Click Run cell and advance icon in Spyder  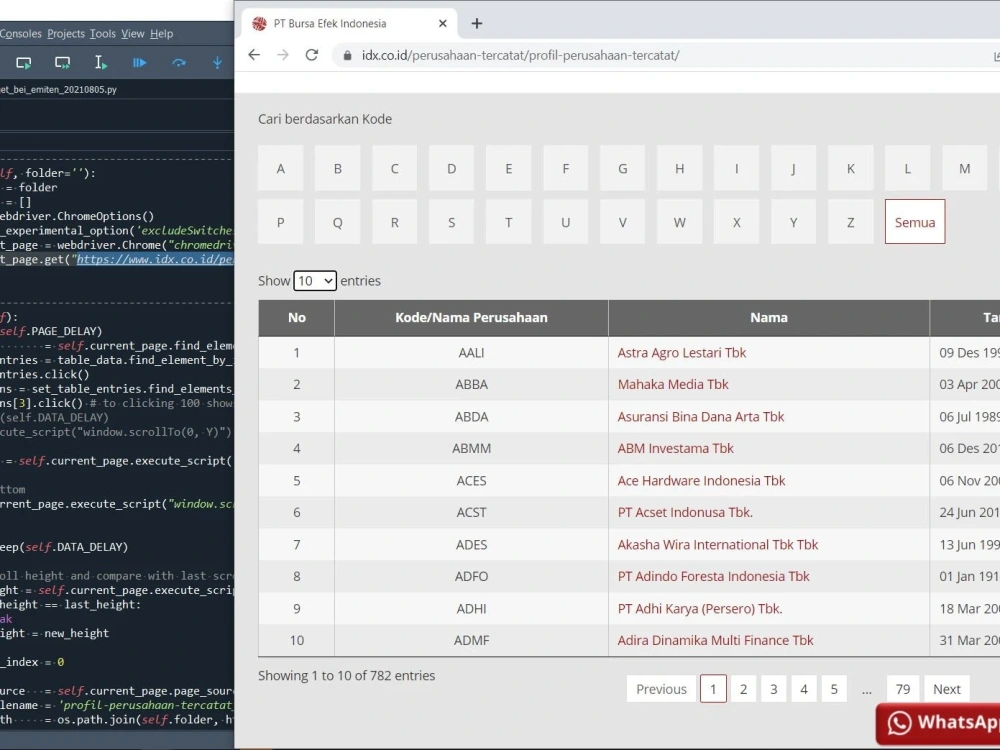coord(62,62)
